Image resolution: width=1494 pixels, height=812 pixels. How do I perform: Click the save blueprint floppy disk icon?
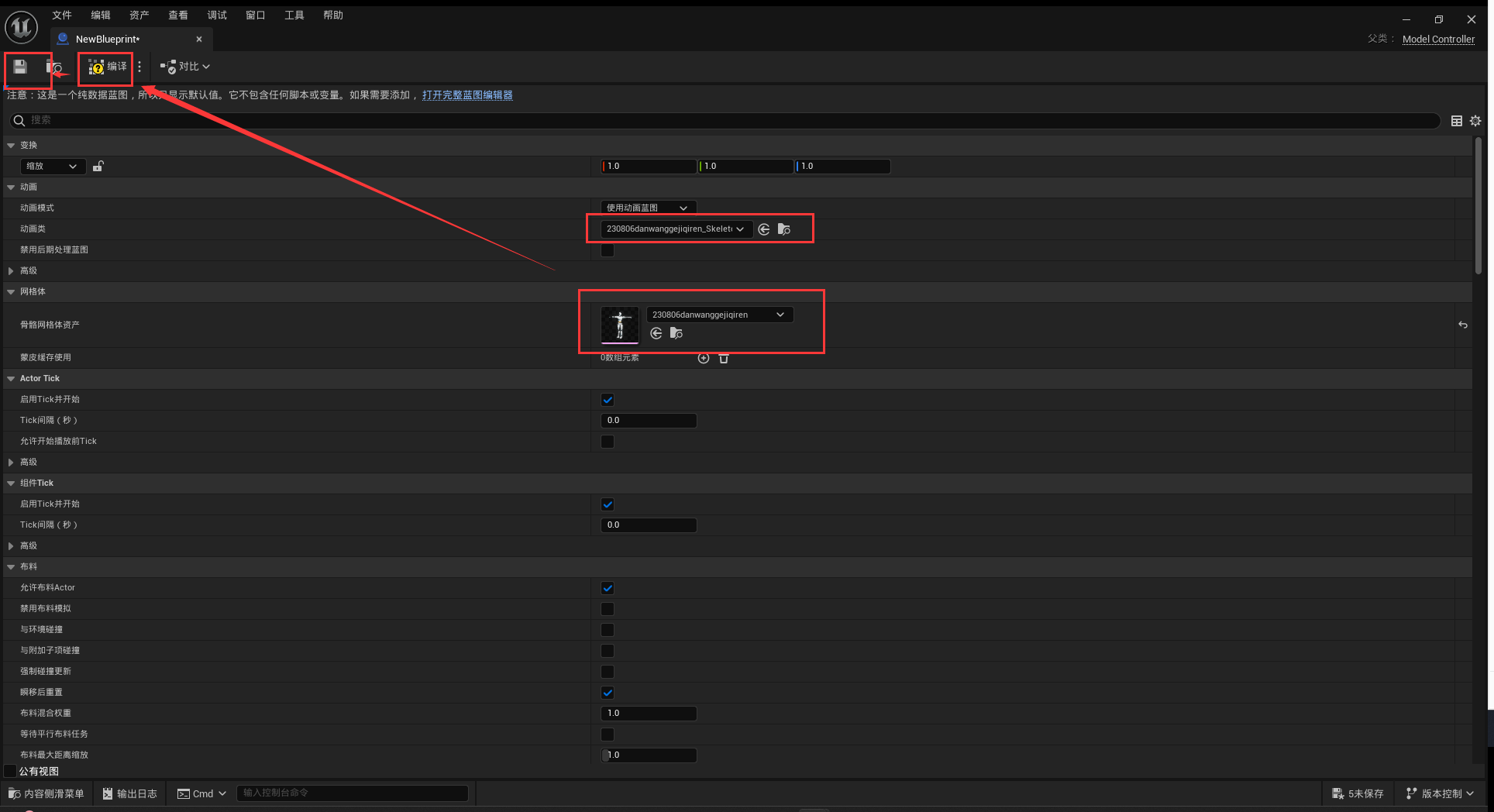pos(20,67)
